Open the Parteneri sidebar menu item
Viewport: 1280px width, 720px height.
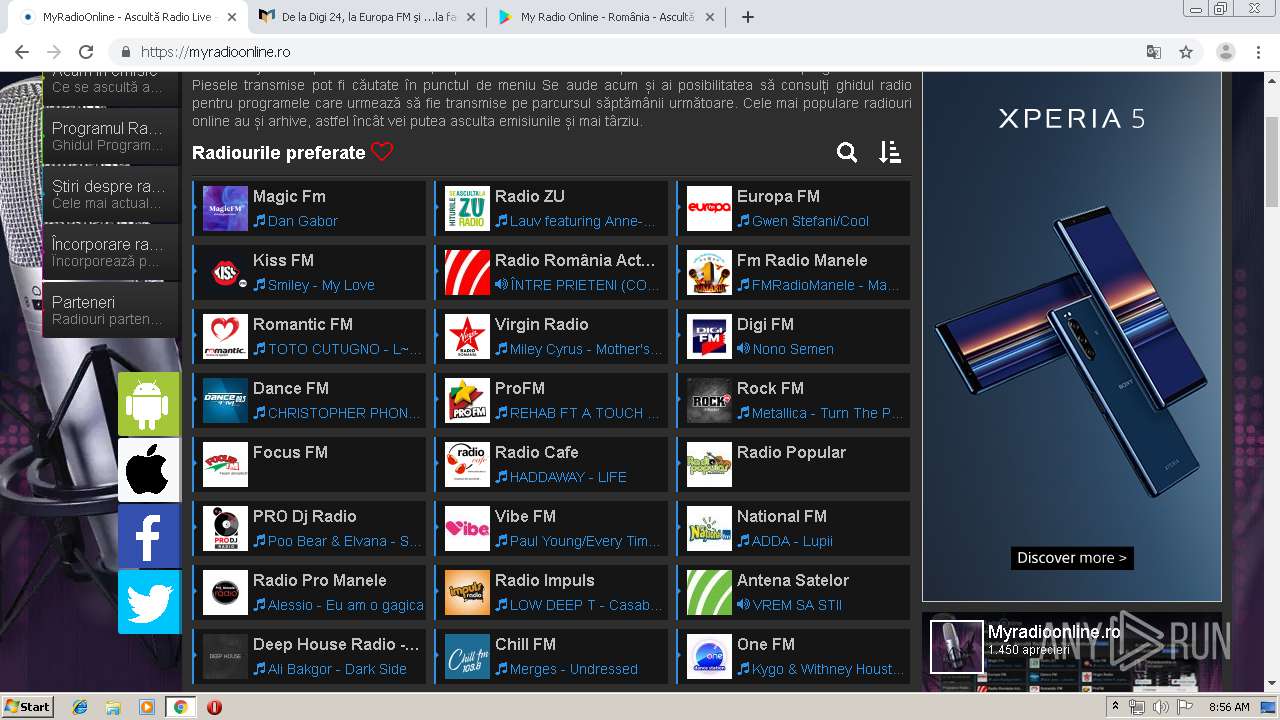click(x=111, y=310)
